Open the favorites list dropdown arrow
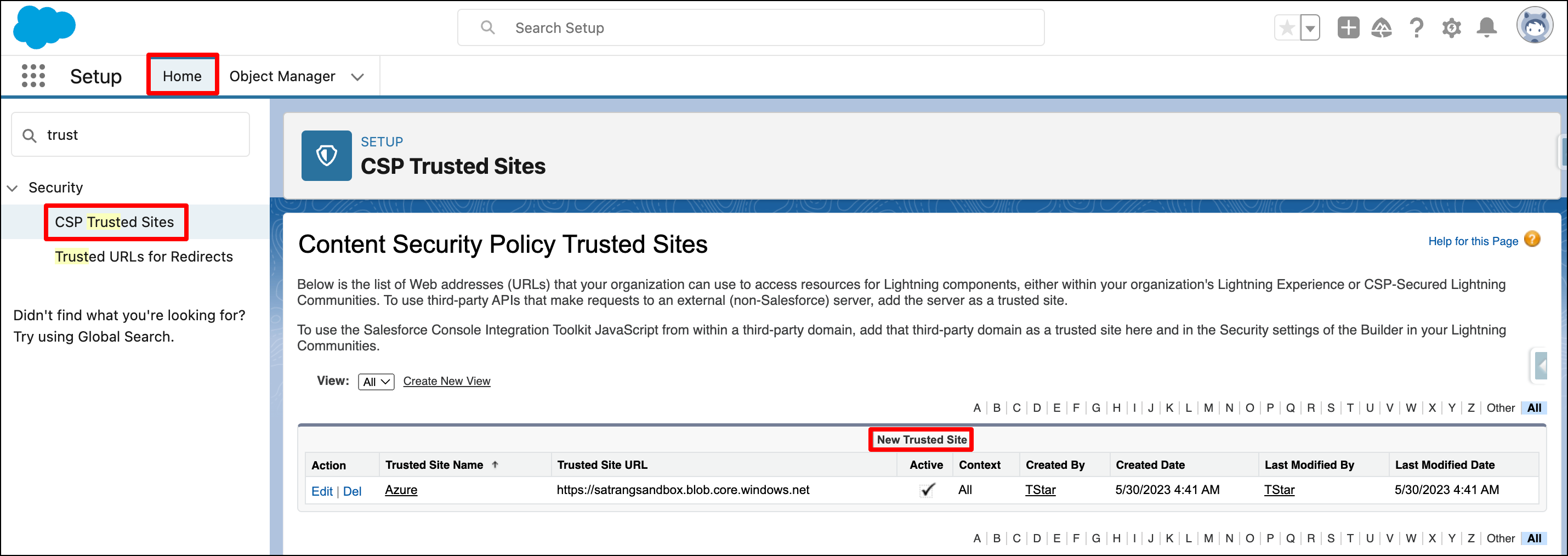 [1310, 28]
